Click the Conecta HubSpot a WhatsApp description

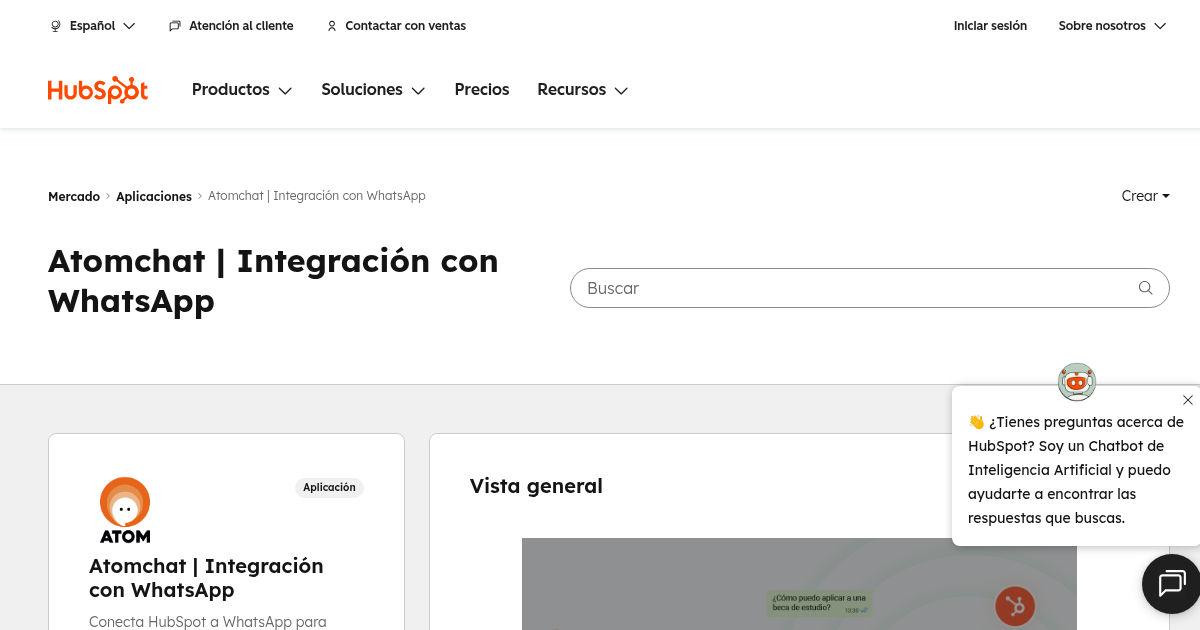[x=208, y=622]
